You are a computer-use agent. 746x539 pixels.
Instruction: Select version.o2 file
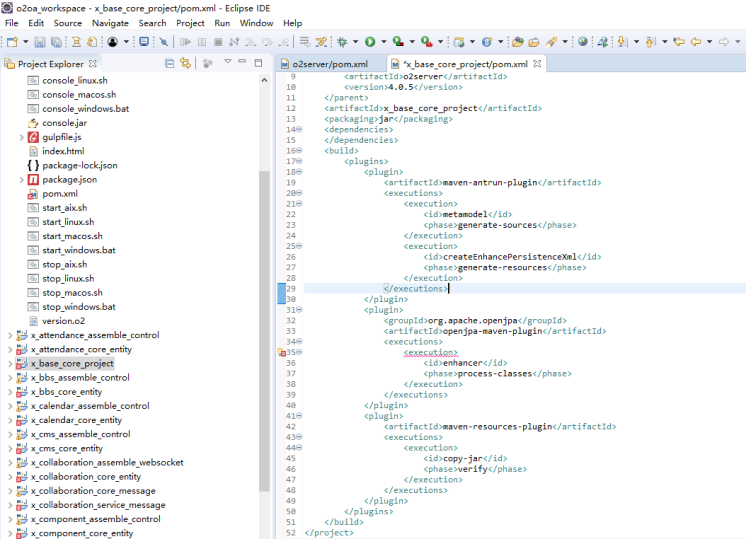[x=64, y=321]
